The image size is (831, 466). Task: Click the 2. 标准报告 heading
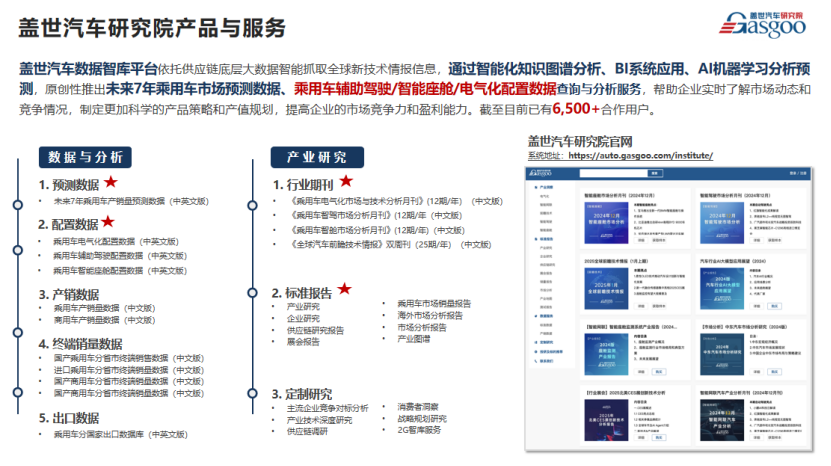(x=302, y=293)
